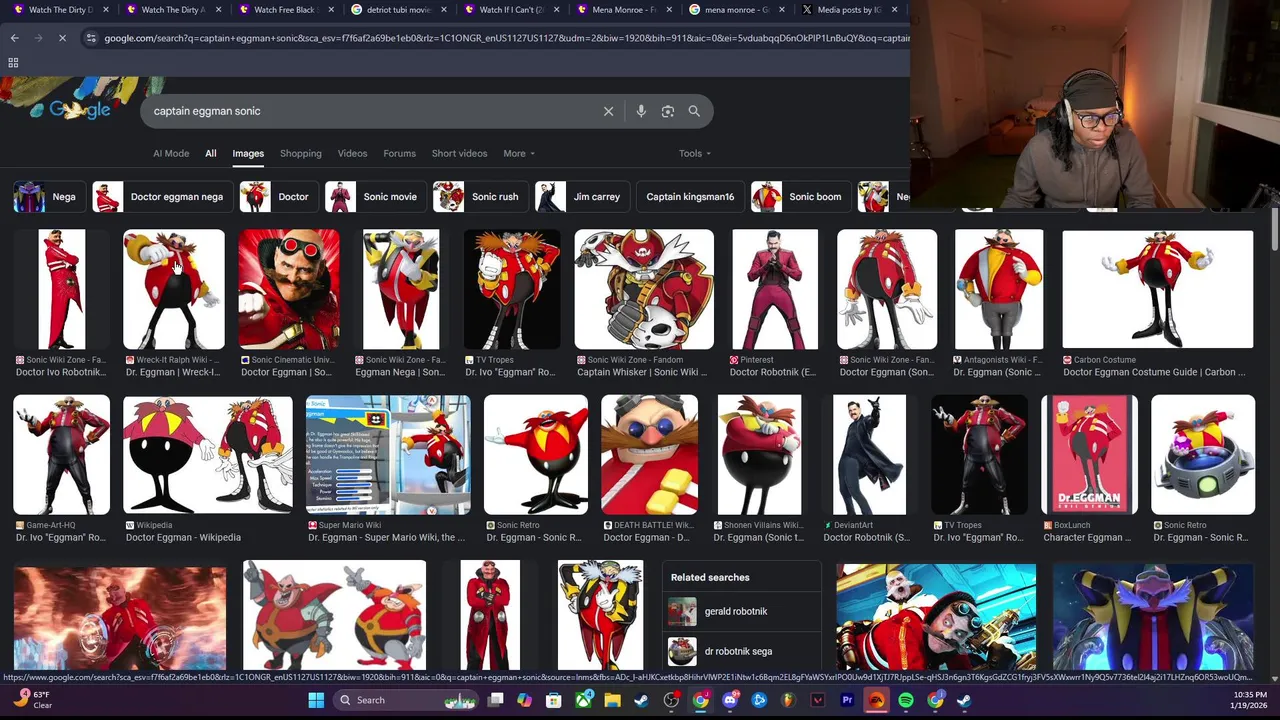This screenshot has height=720, width=1280.
Task: Open the taskbar clock showing 10:35 PM
Action: click(1252, 699)
